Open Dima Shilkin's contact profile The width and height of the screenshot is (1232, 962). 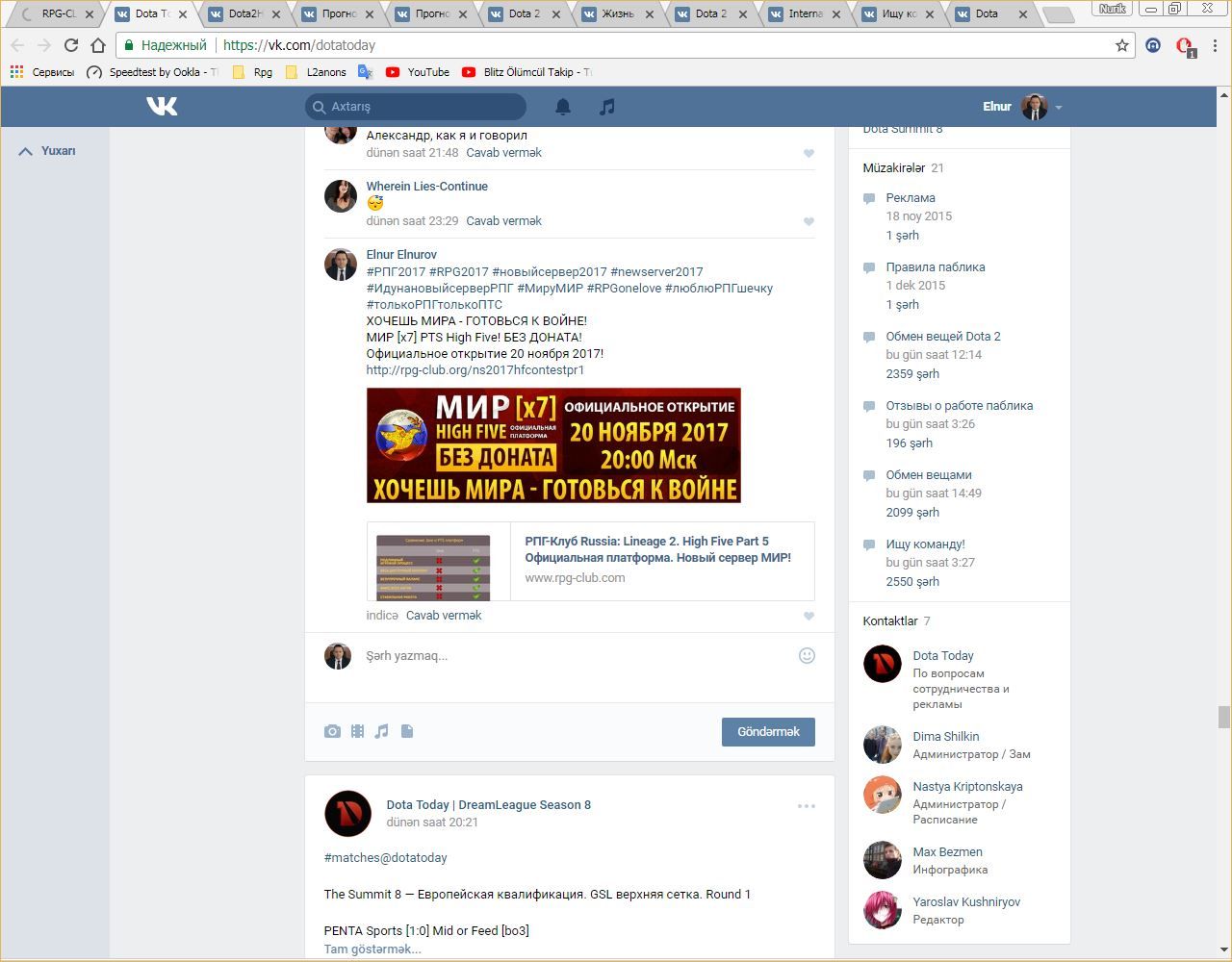pos(946,737)
